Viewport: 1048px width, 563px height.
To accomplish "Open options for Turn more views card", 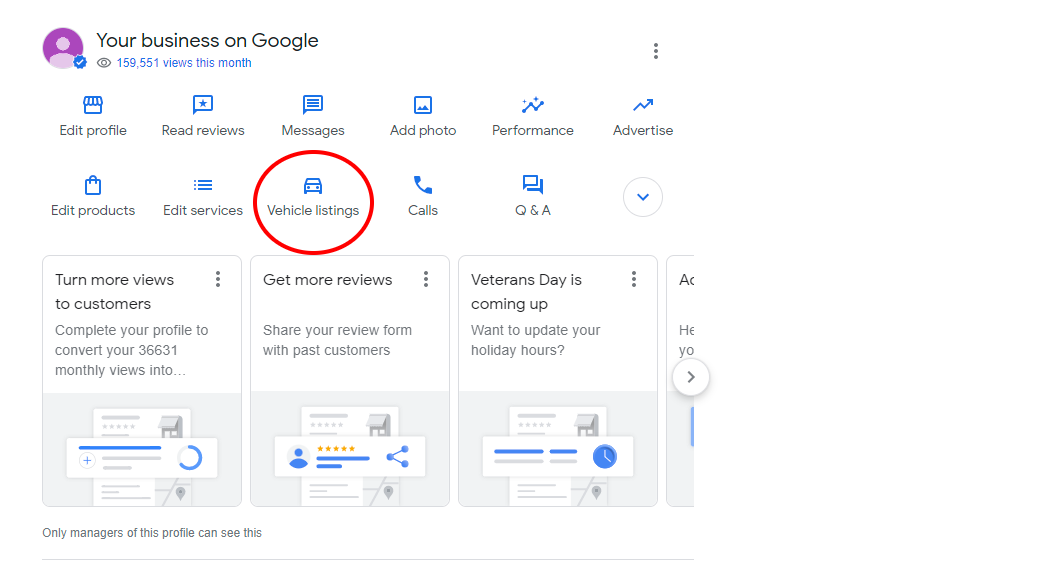I will (218, 279).
